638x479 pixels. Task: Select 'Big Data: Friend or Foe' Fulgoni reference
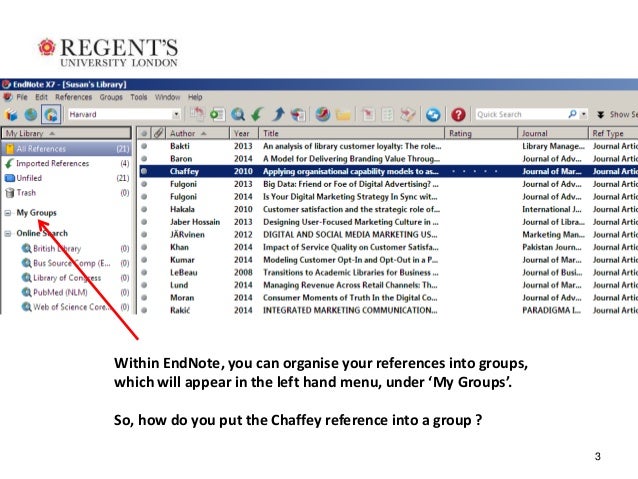point(388,184)
